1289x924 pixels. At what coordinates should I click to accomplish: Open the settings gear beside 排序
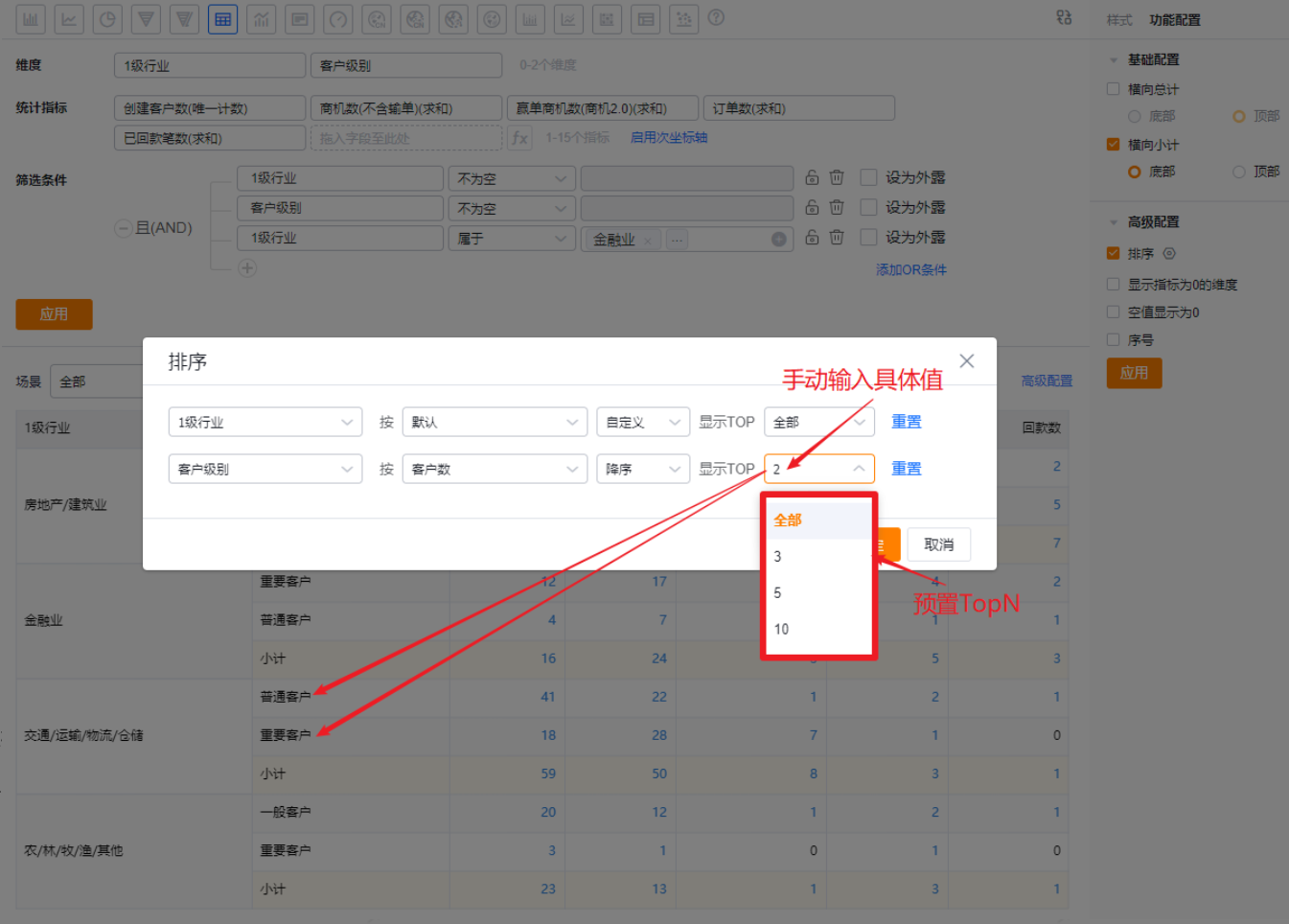point(1169,254)
